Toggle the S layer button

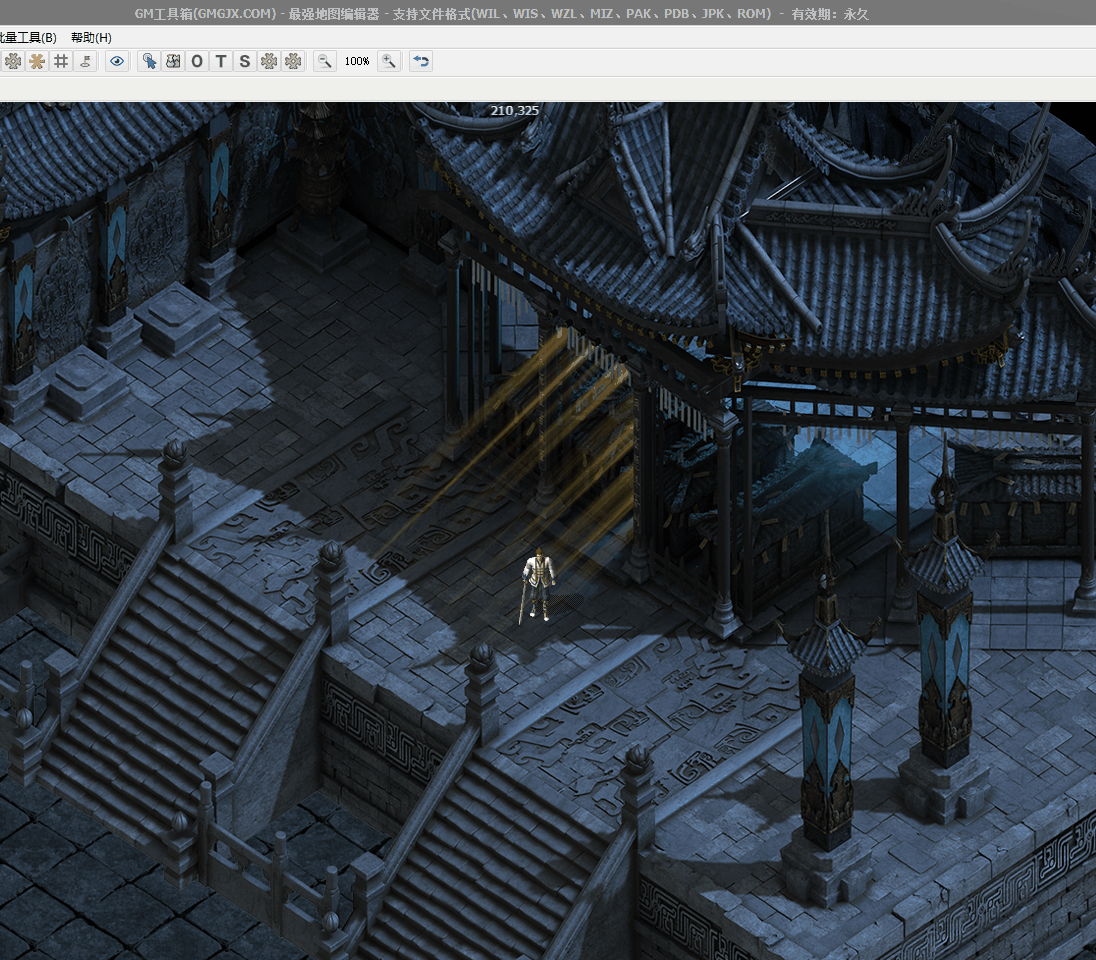(245, 62)
